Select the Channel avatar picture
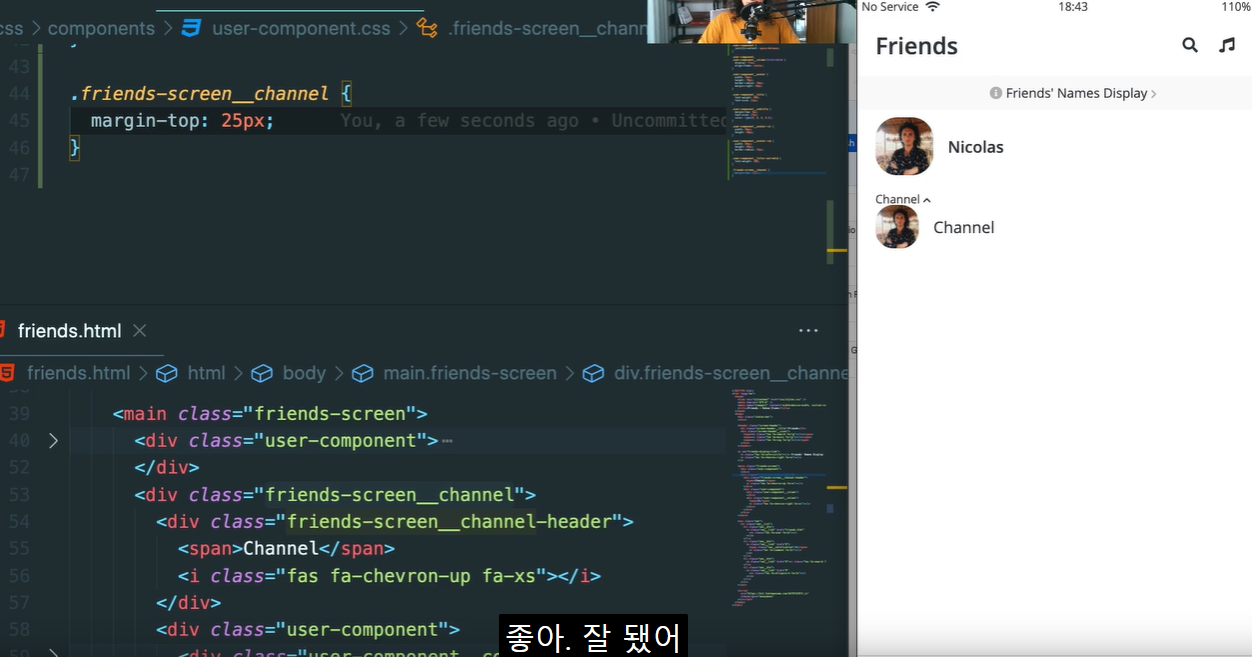 coord(897,227)
